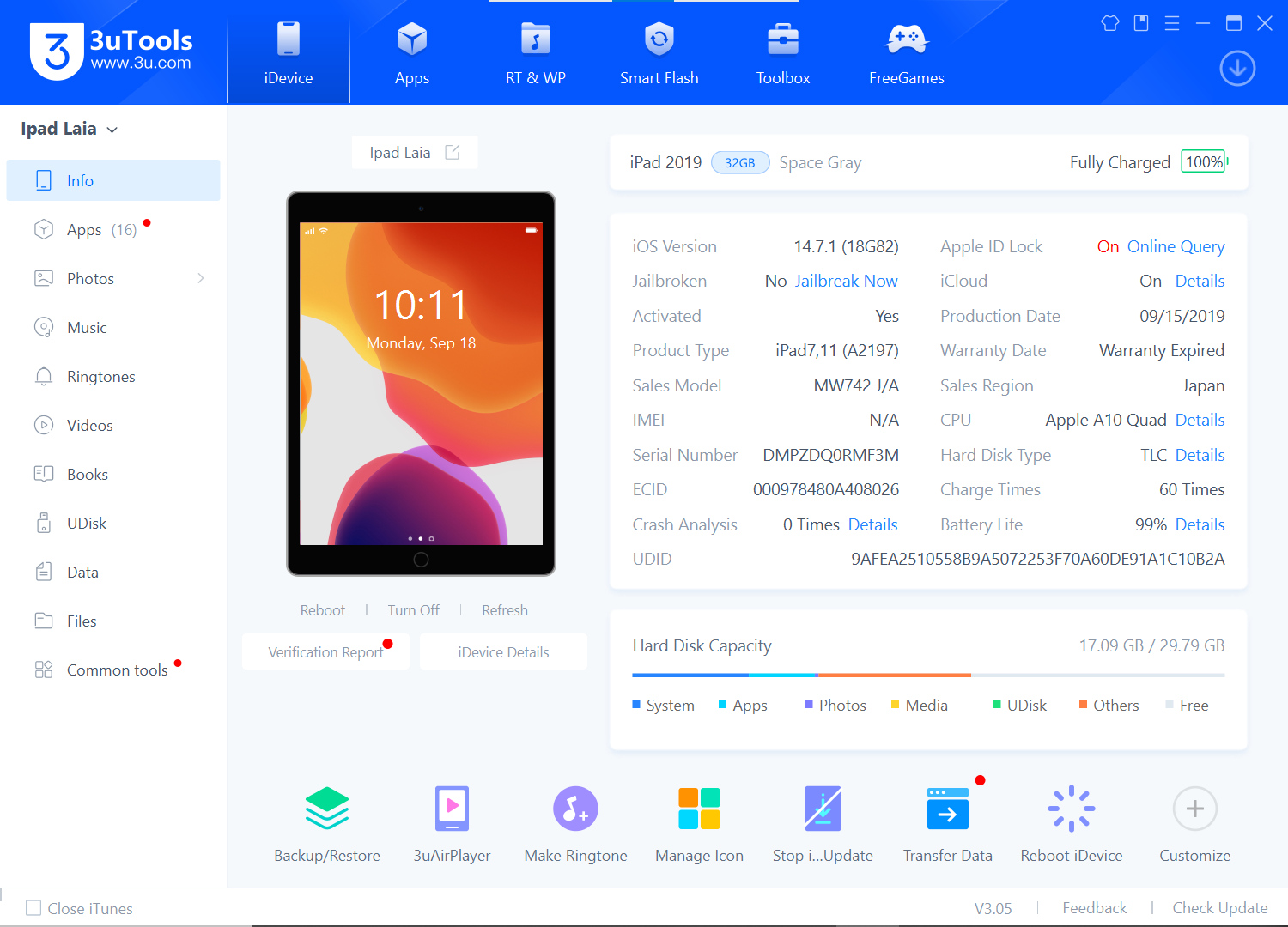1288x927 pixels.
Task: Open iCloud Details link
Action: point(1200,281)
